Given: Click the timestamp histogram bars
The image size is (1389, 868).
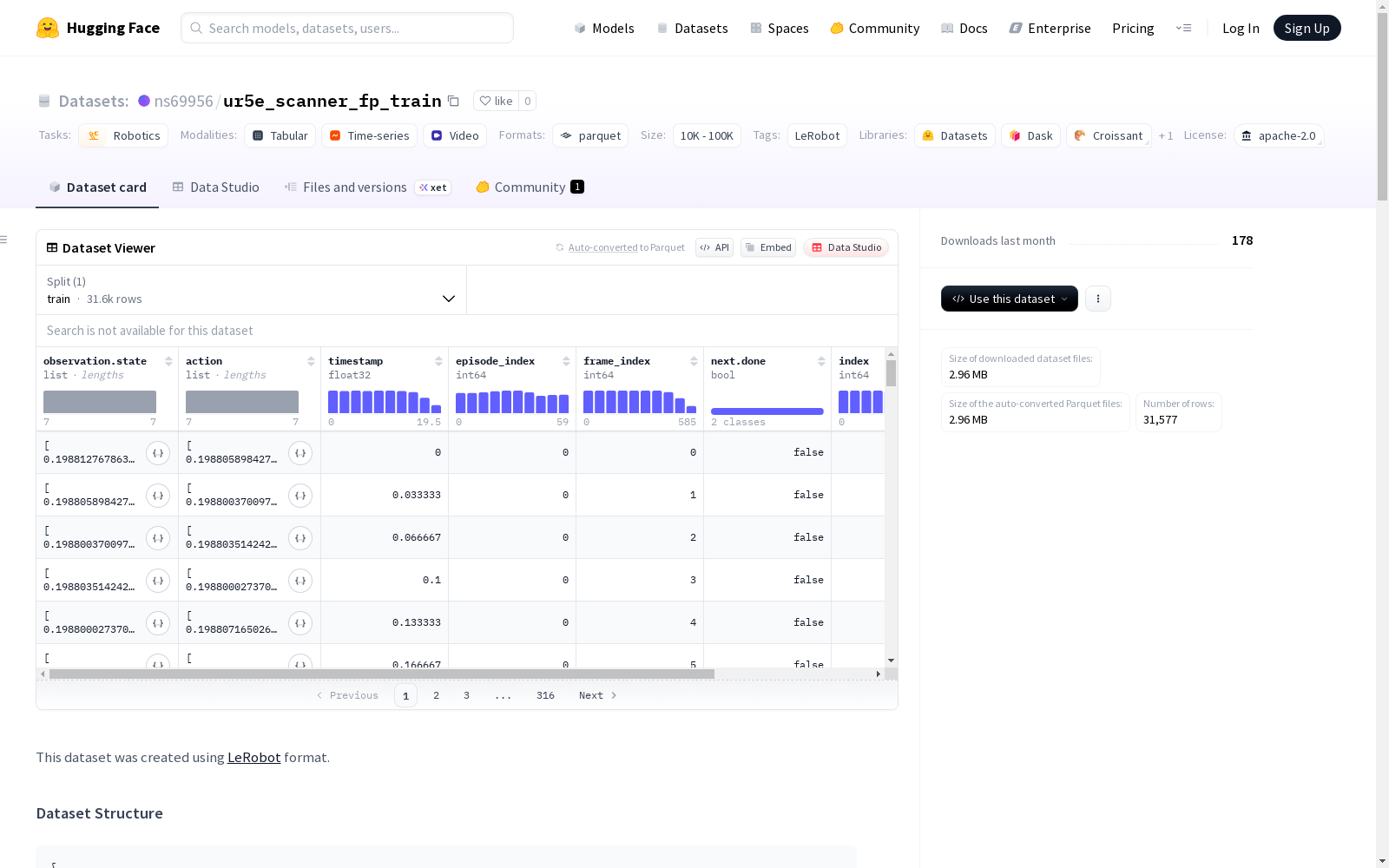Looking at the screenshot, I should [385, 402].
